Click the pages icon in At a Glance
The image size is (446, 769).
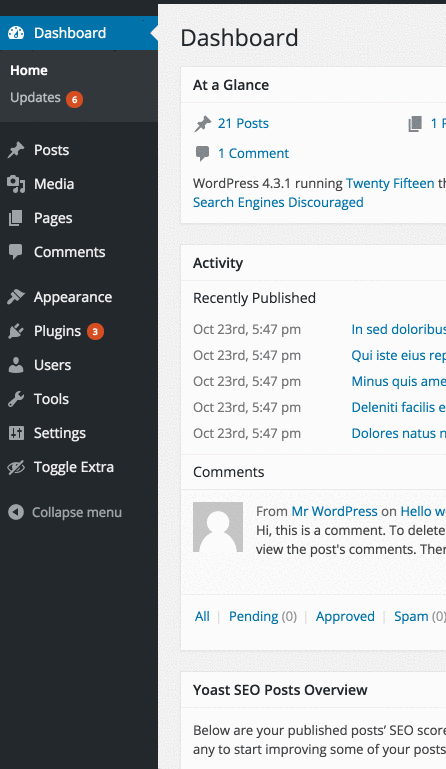point(415,124)
